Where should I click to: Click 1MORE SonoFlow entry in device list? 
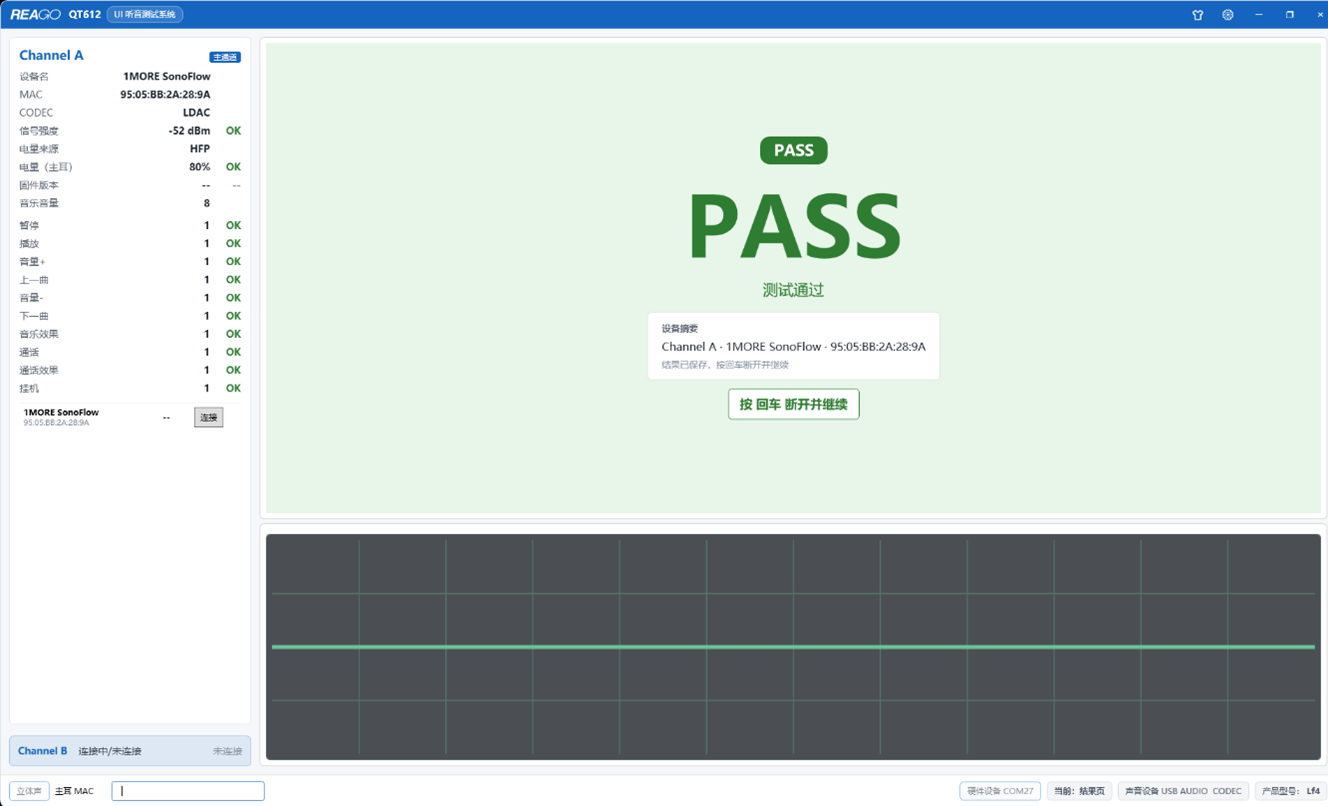point(61,412)
